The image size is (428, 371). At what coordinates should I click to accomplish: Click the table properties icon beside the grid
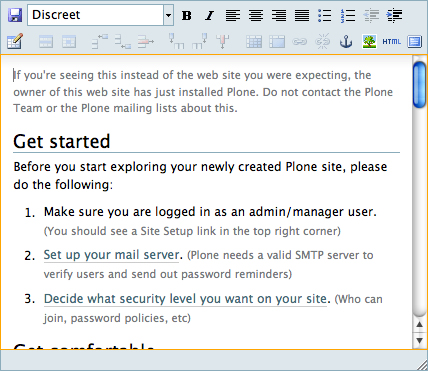[277, 42]
